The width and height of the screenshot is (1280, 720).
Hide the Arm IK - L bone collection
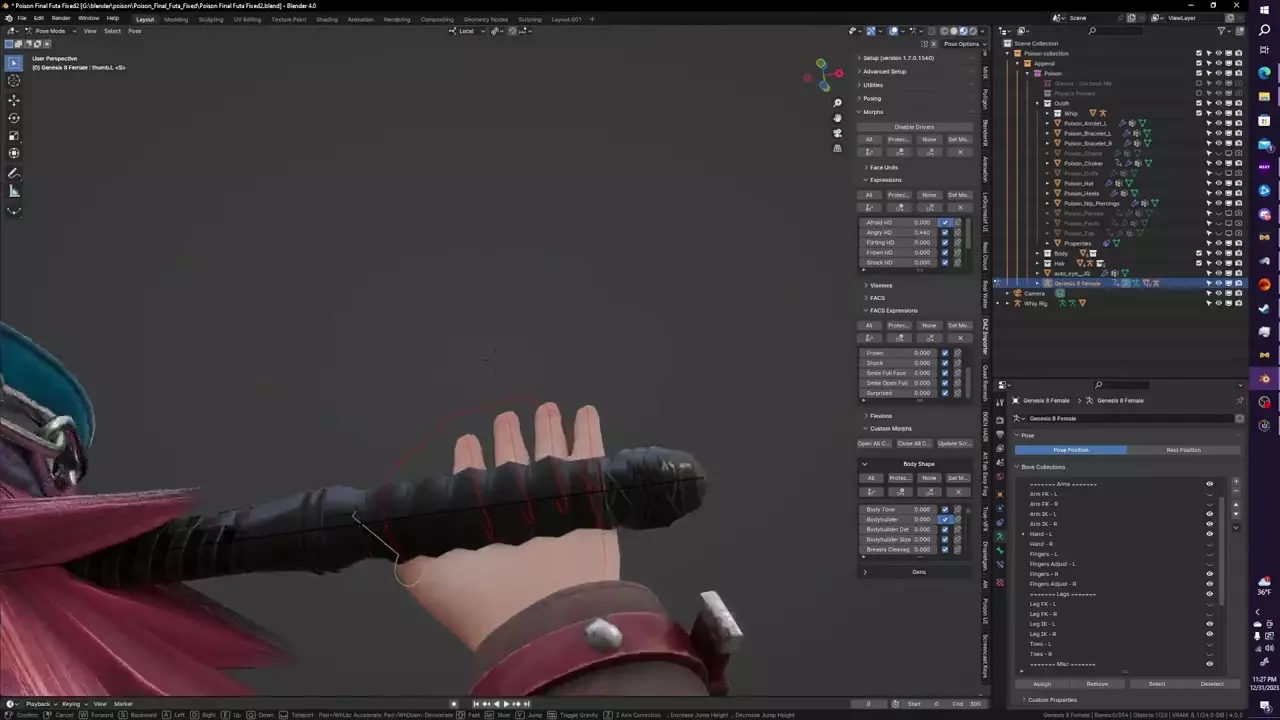pos(1209,514)
